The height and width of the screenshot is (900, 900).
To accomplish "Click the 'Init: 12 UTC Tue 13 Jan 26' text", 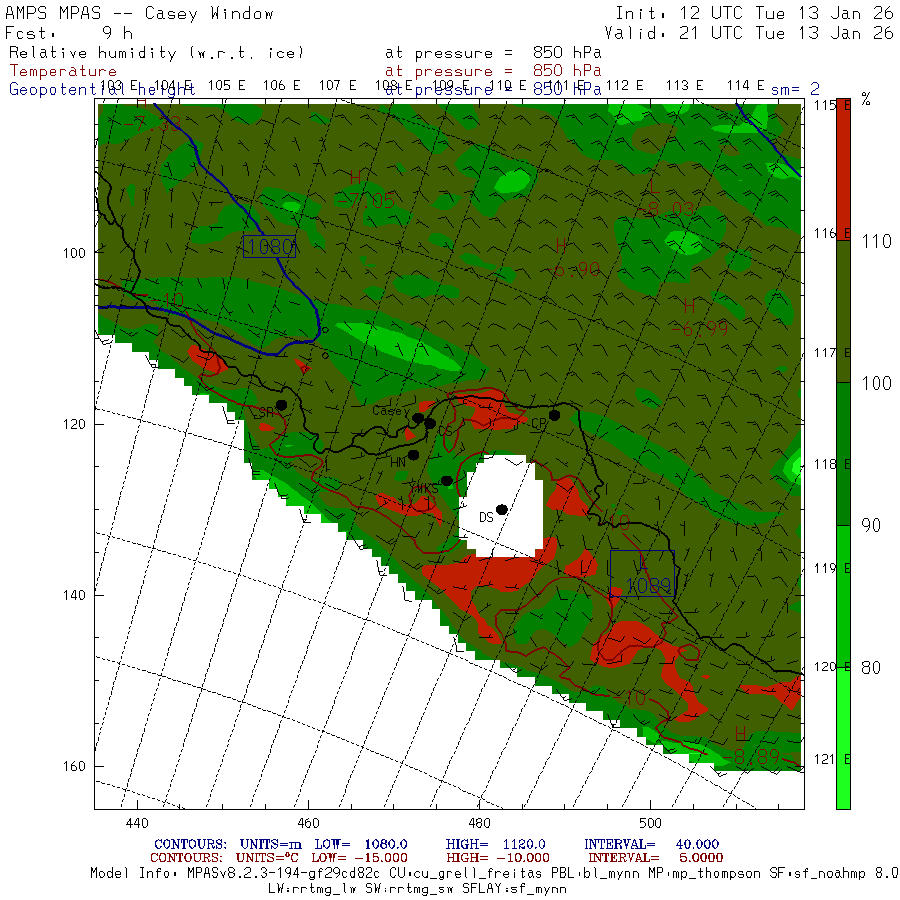I will pyautogui.click(x=754, y=13).
